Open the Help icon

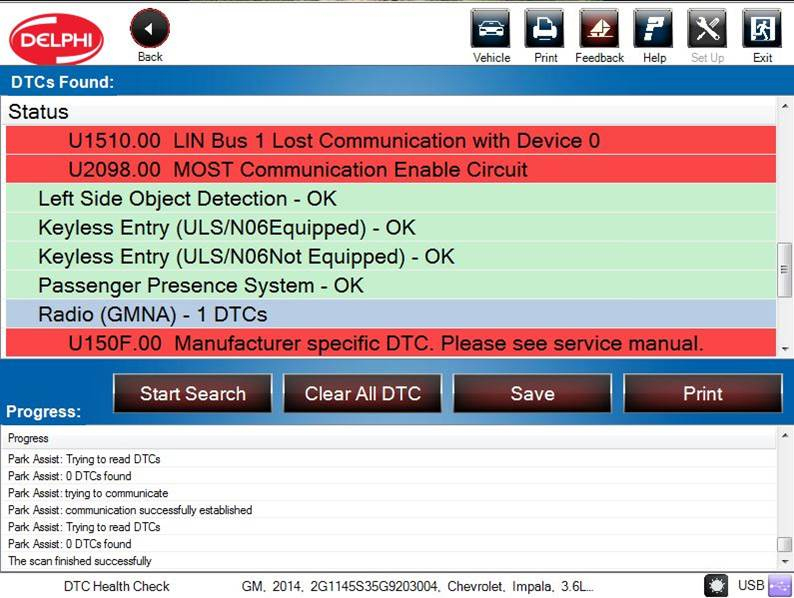(654, 29)
